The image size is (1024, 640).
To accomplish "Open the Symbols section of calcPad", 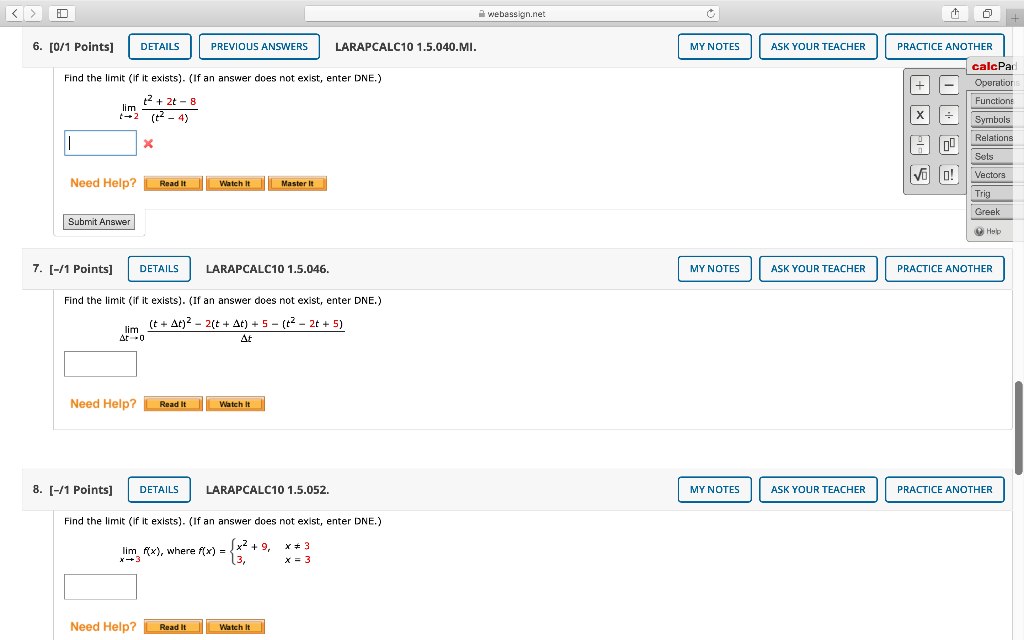I will (x=991, y=119).
